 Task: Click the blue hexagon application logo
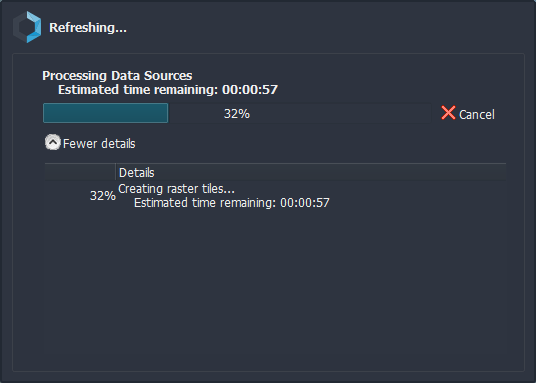27,27
